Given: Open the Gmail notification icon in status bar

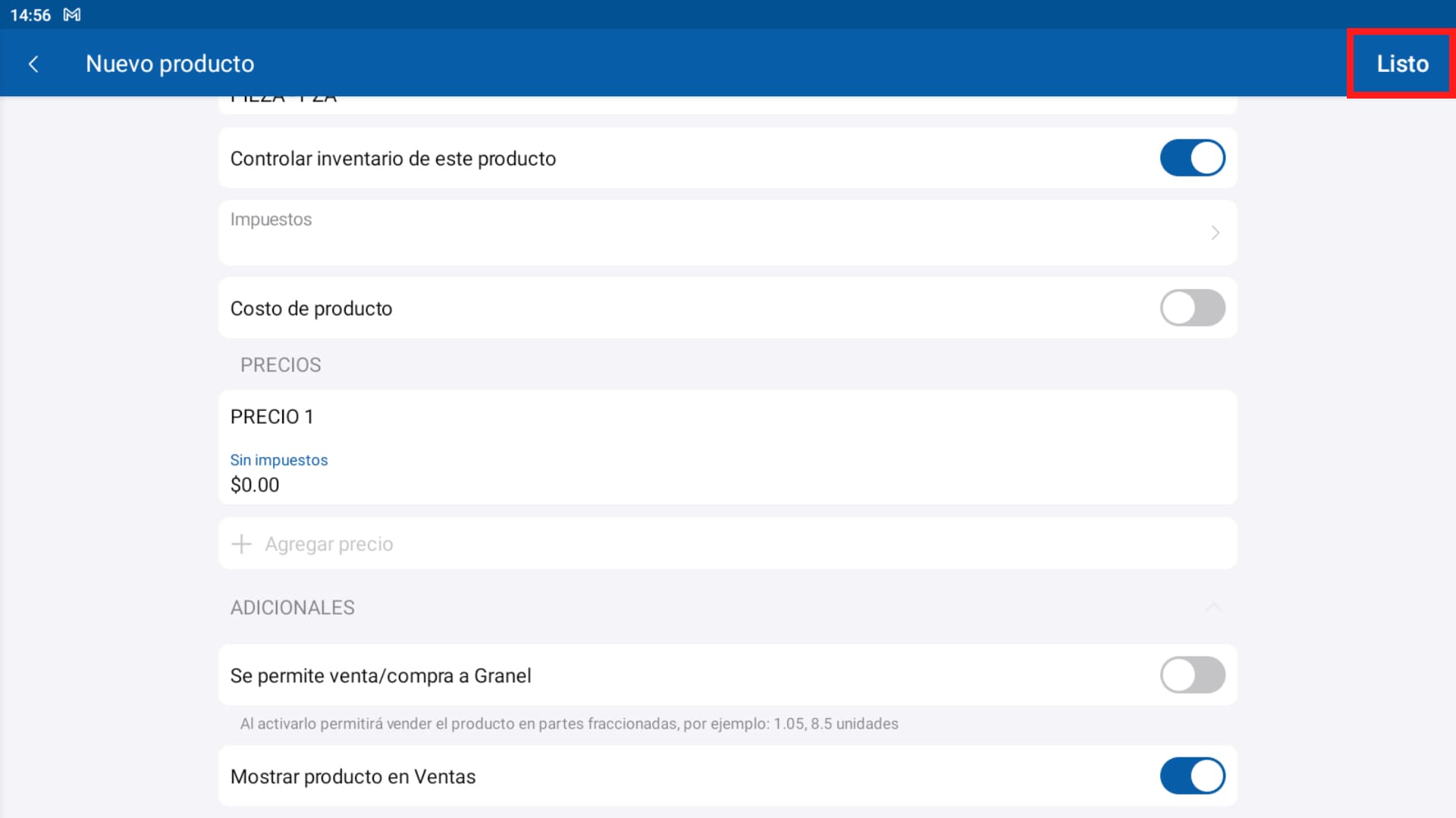Looking at the screenshot, I should coord(72,14).
